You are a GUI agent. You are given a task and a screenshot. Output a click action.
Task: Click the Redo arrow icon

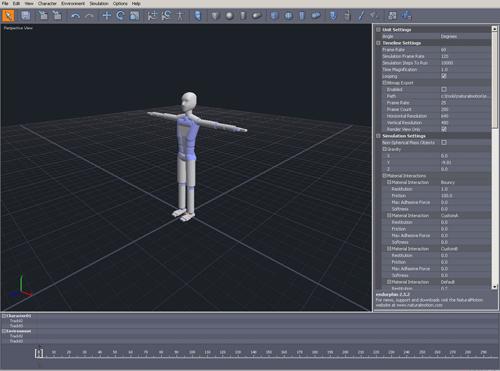(x=89, y=16)
